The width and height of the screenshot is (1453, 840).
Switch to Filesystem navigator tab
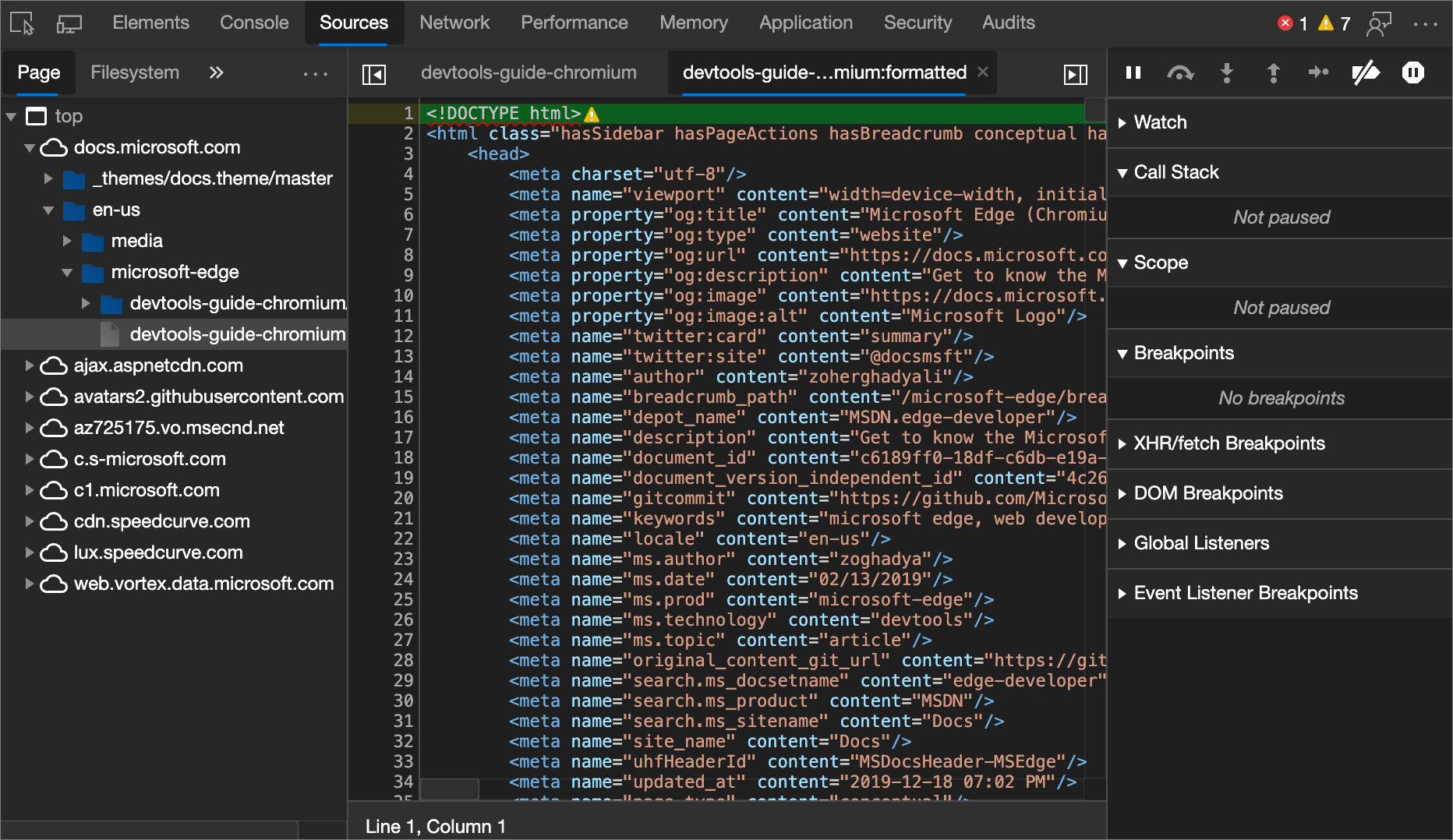pos(135,72)
